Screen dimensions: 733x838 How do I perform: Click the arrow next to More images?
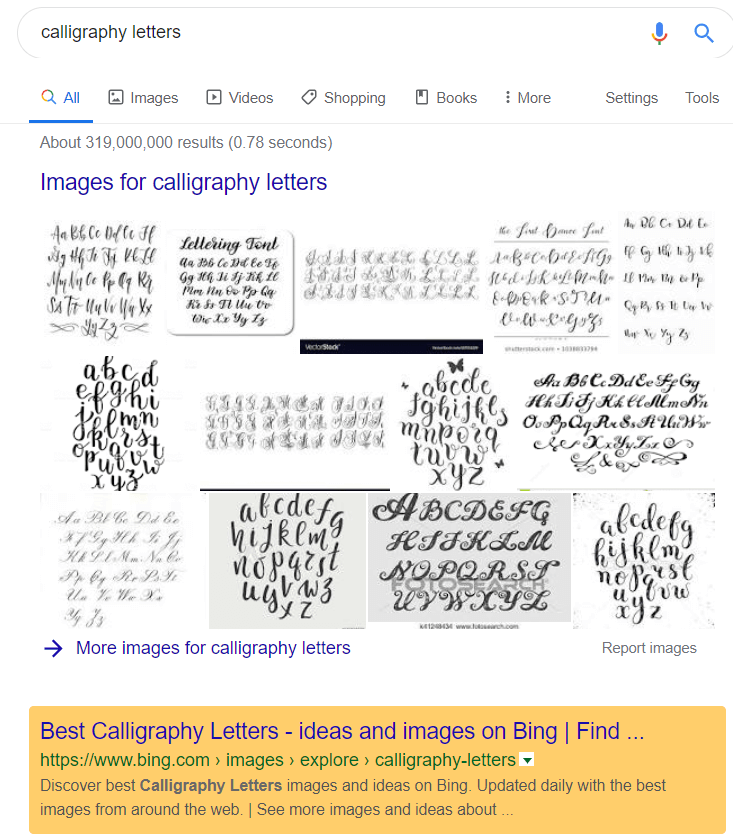(53, 648)
